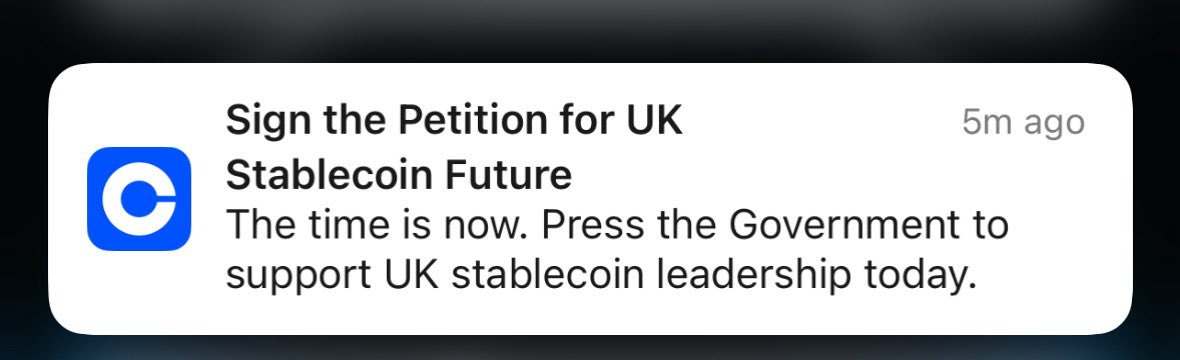Click the white C logo inside icon
The image size is (1180, 360).
139,199
